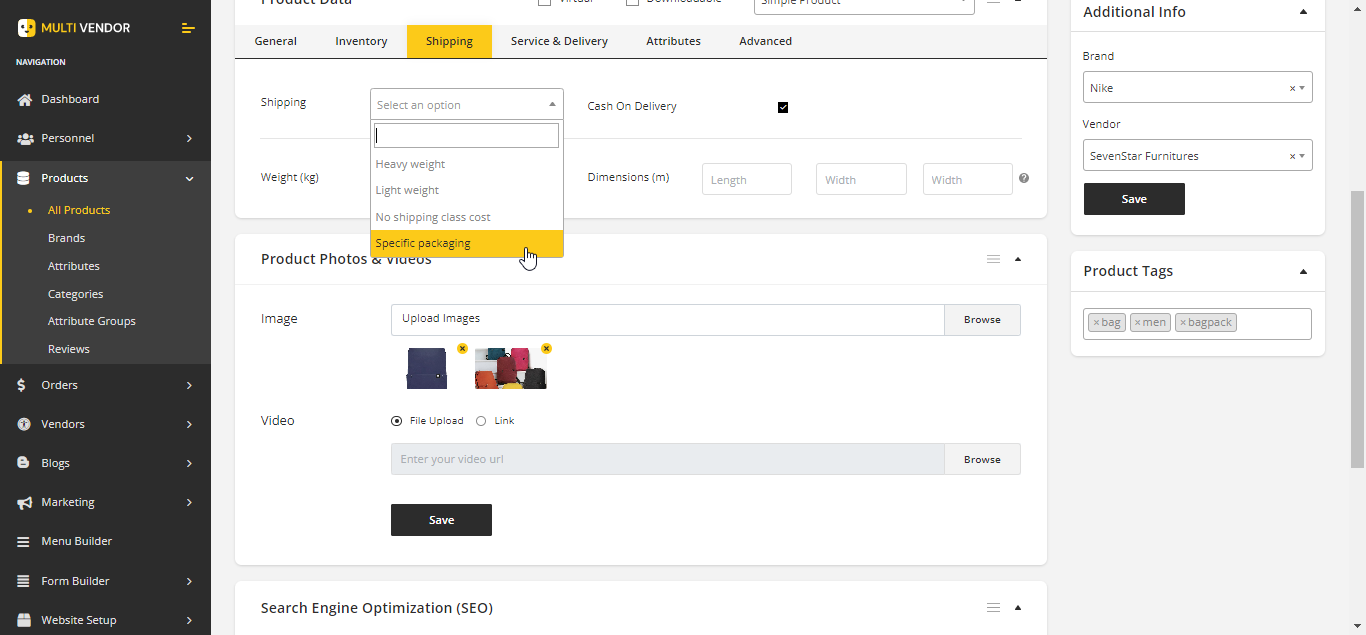Screen dimensions: 1366x635
Task: Open Vendors using its sidebar icon
Action: [x=24, y=424]
